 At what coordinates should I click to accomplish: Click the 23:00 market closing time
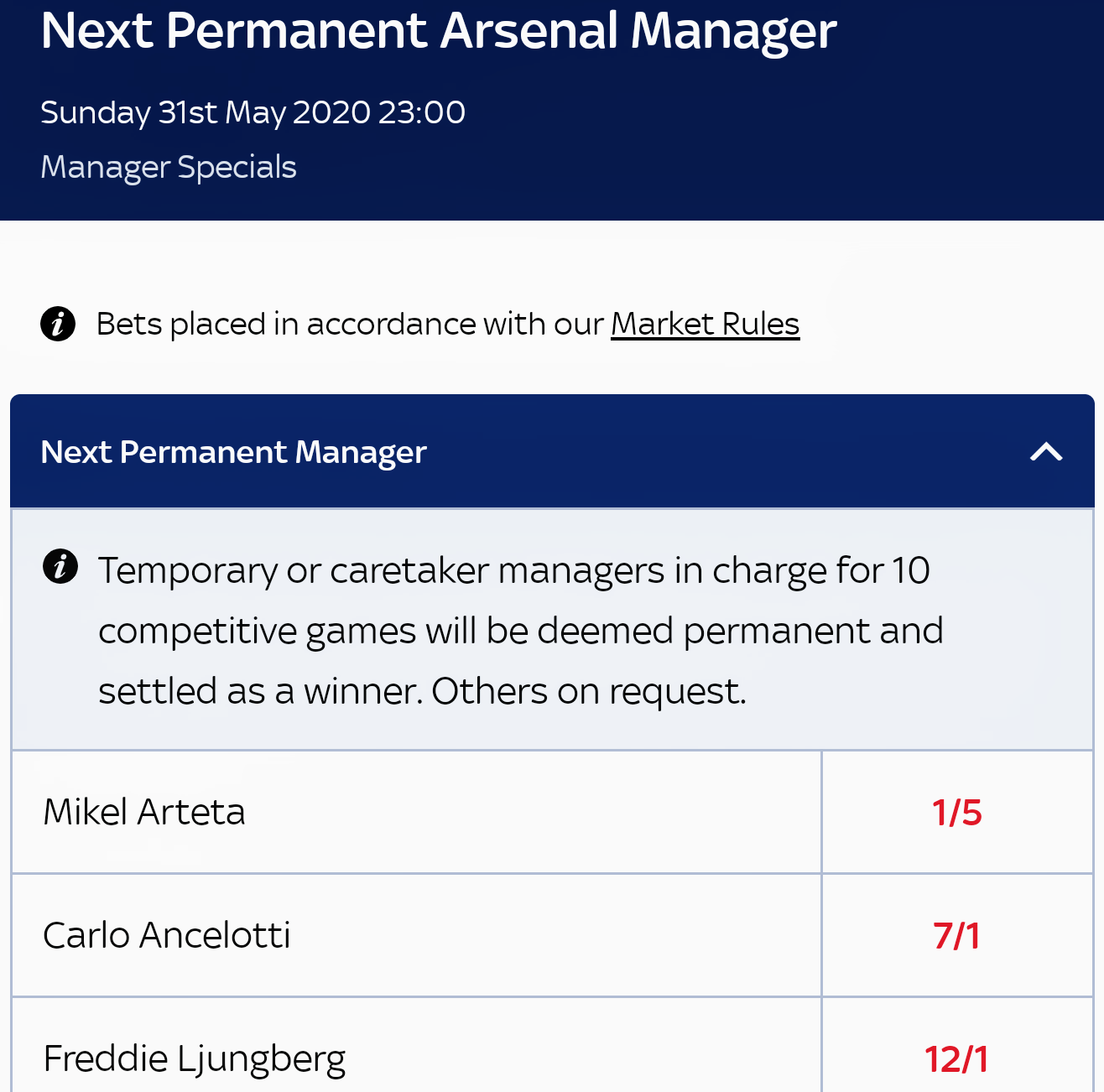pyautogui.click(x=422, y=112)
